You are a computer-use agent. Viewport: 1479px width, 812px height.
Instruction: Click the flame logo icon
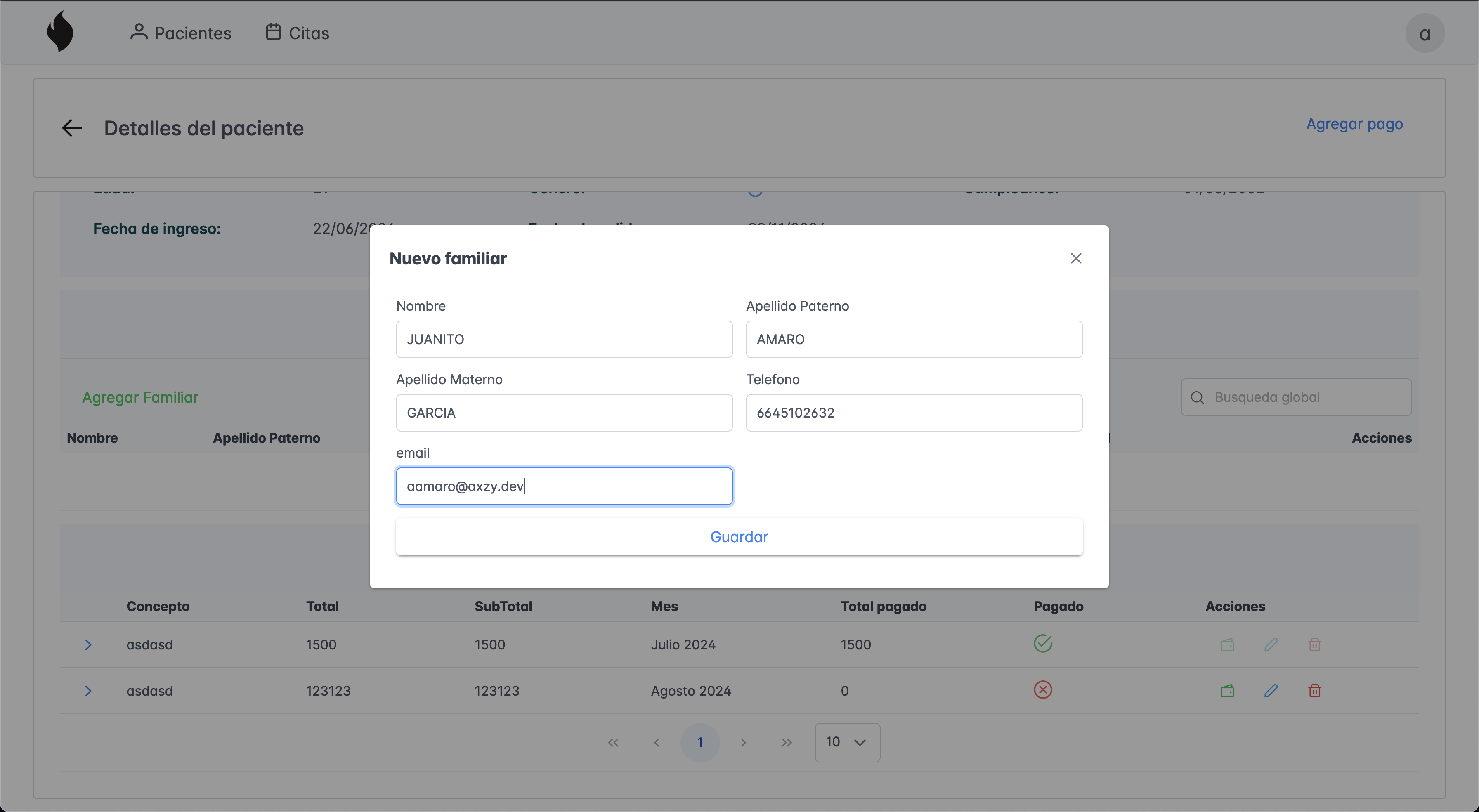(x=60, y=32)
